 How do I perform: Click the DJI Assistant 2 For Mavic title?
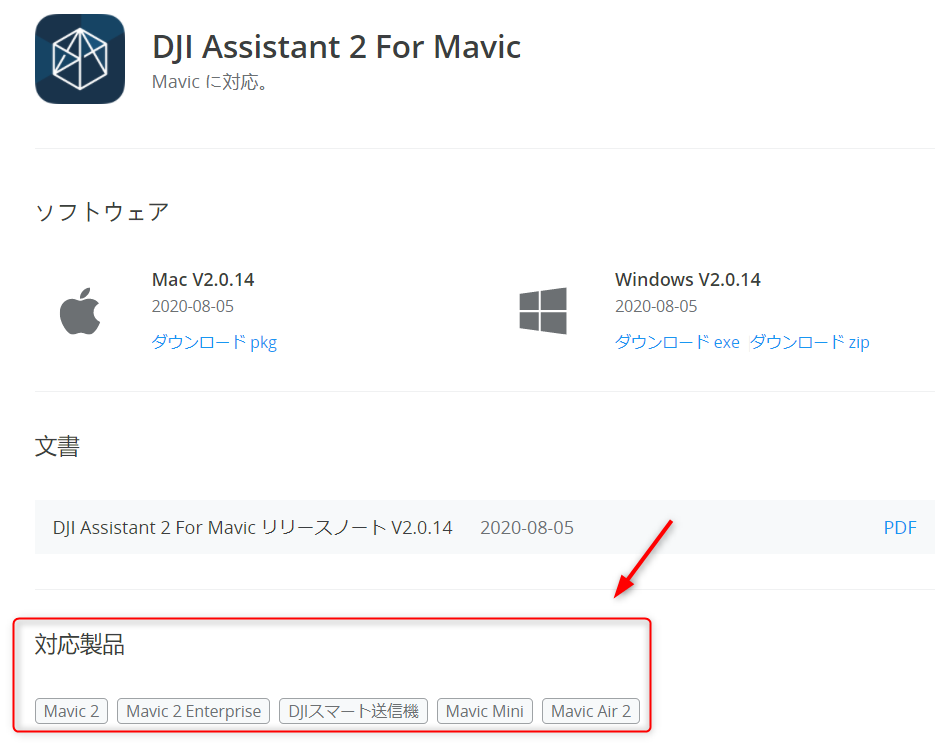click(336, 47)
